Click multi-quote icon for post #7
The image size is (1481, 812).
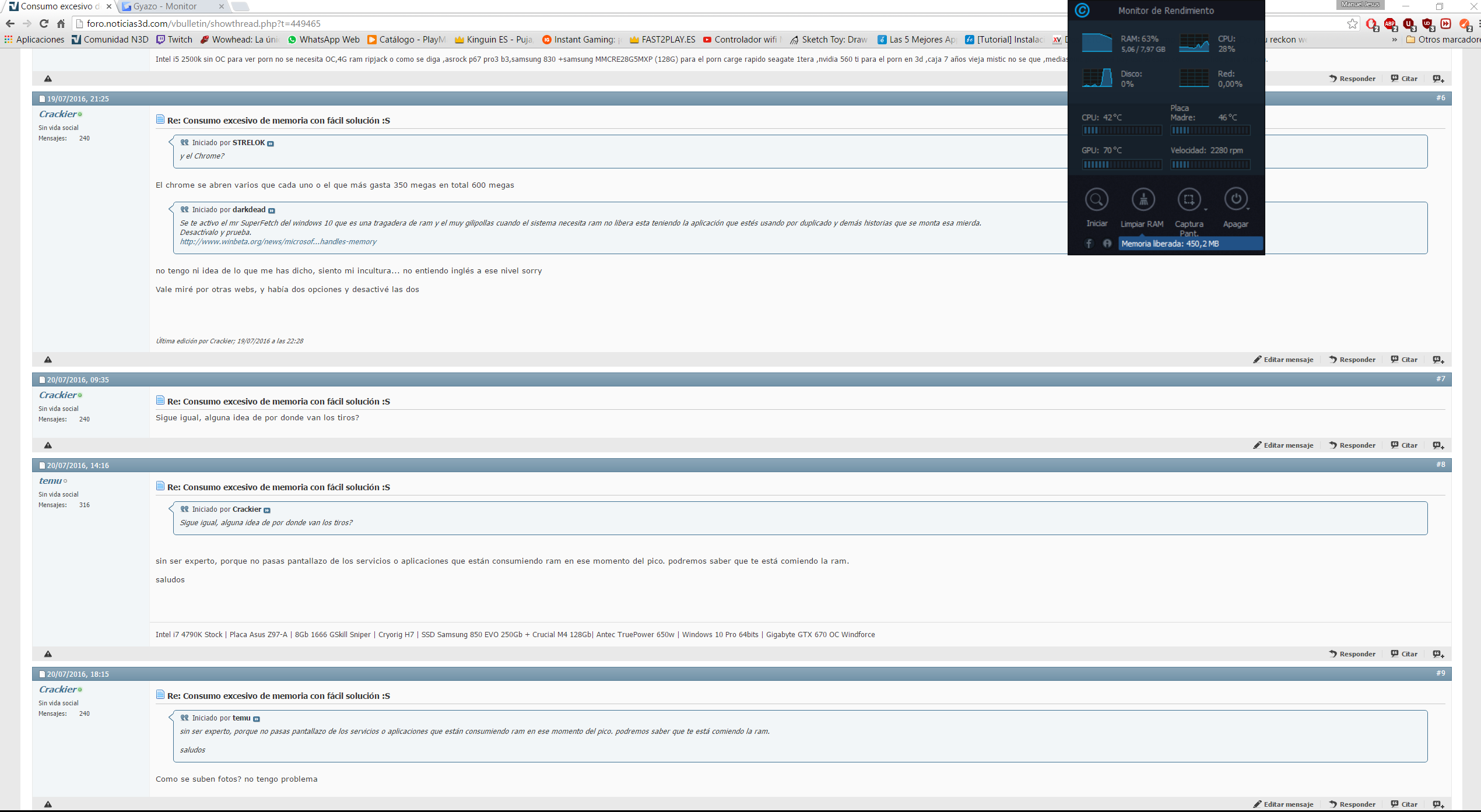click(1438, 445)
